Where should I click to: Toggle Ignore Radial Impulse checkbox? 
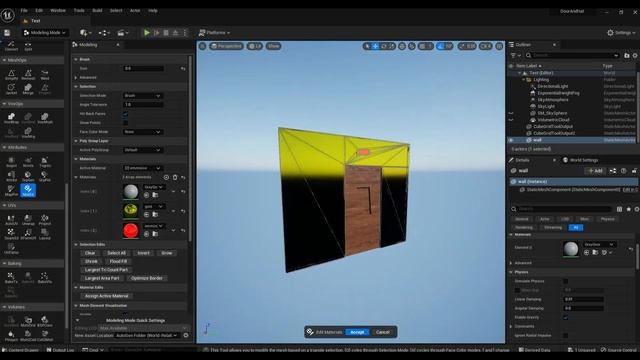coord(565,336)
